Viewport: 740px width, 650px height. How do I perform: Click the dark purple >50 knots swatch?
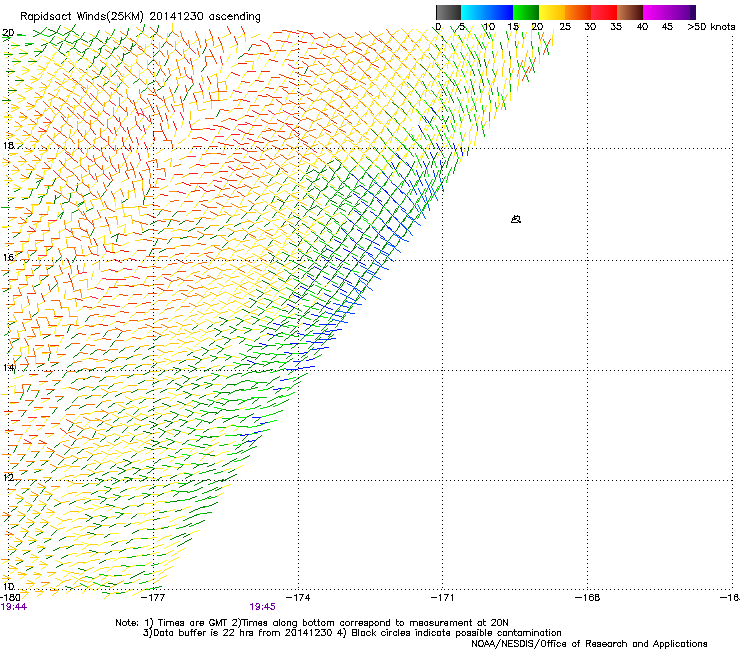(692, 12)
